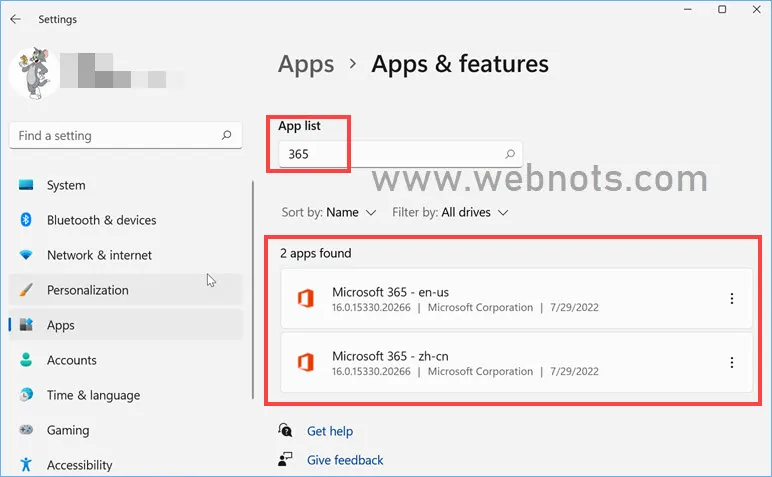The height and width of the screenshot is (477, 772).
Task: Click the magnifier icon in Find a setting
Action: coord(227,136)
